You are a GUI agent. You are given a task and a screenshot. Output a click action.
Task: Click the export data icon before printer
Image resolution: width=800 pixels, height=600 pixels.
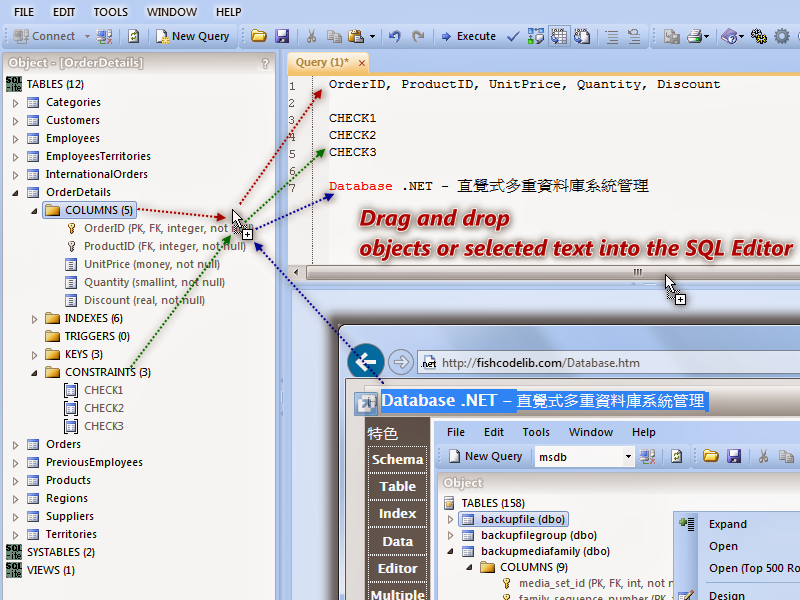click(x=671, y=36)
